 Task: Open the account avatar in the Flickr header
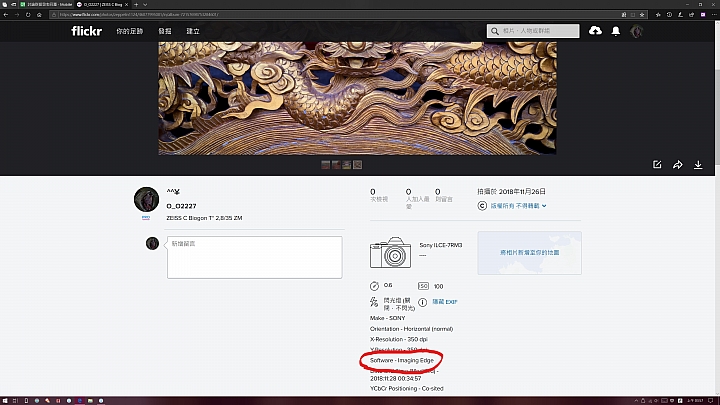tap(636, 31)
